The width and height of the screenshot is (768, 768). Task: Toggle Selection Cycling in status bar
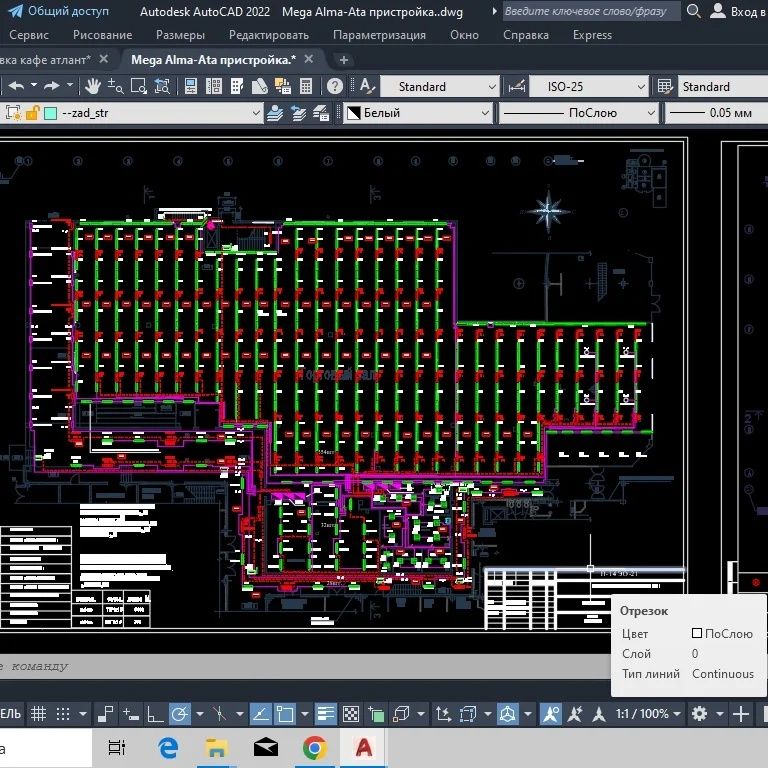tap(376, 714)
